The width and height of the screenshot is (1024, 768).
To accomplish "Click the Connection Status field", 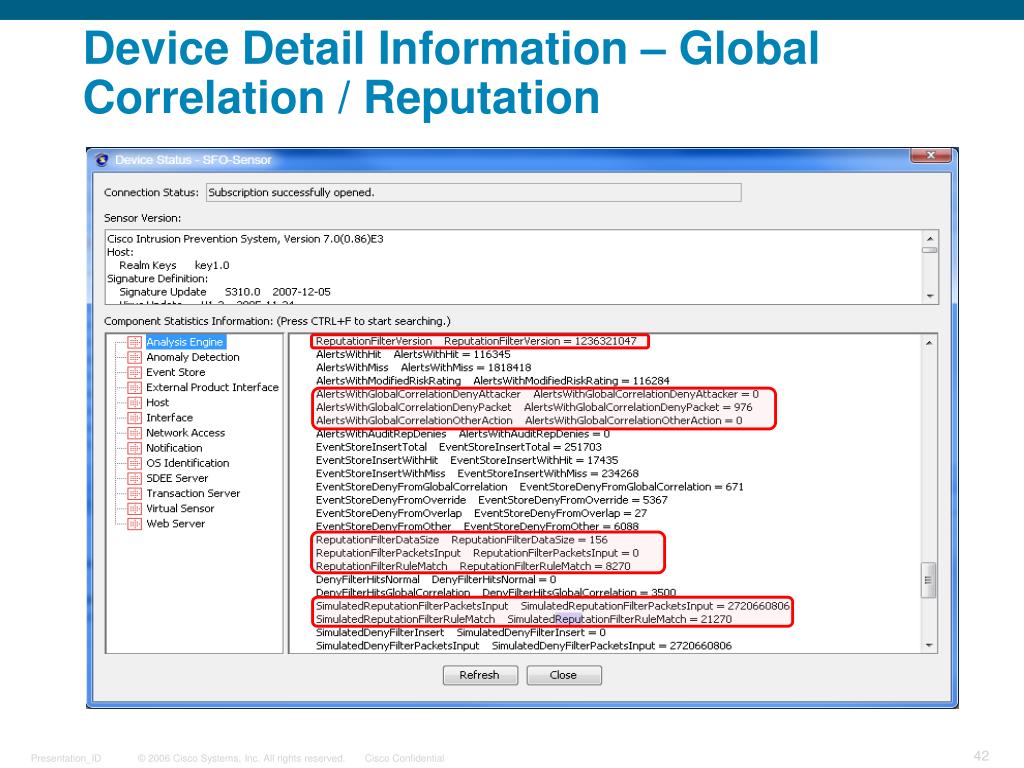I will 473,193.
